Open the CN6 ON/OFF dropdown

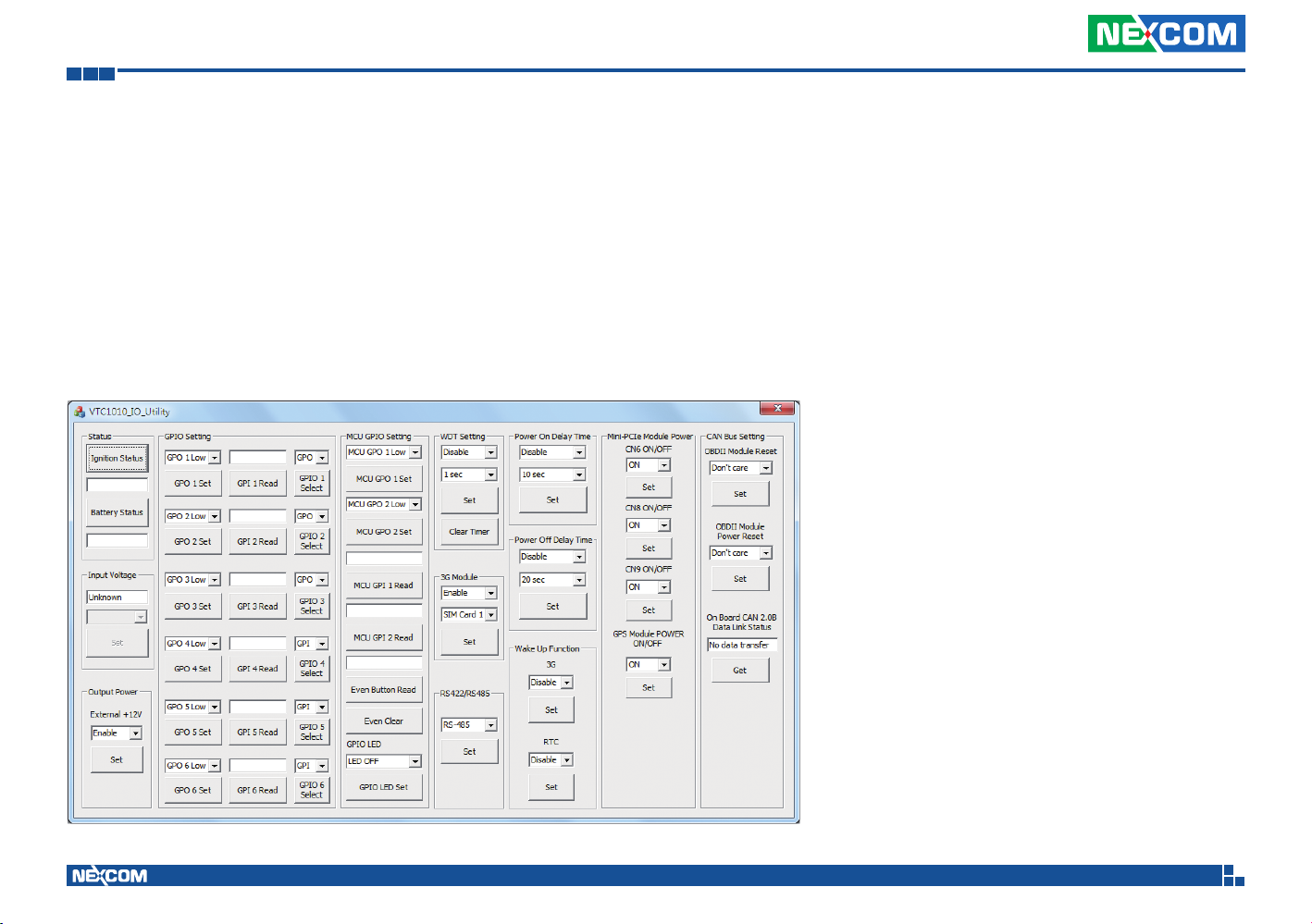[649, 465]
